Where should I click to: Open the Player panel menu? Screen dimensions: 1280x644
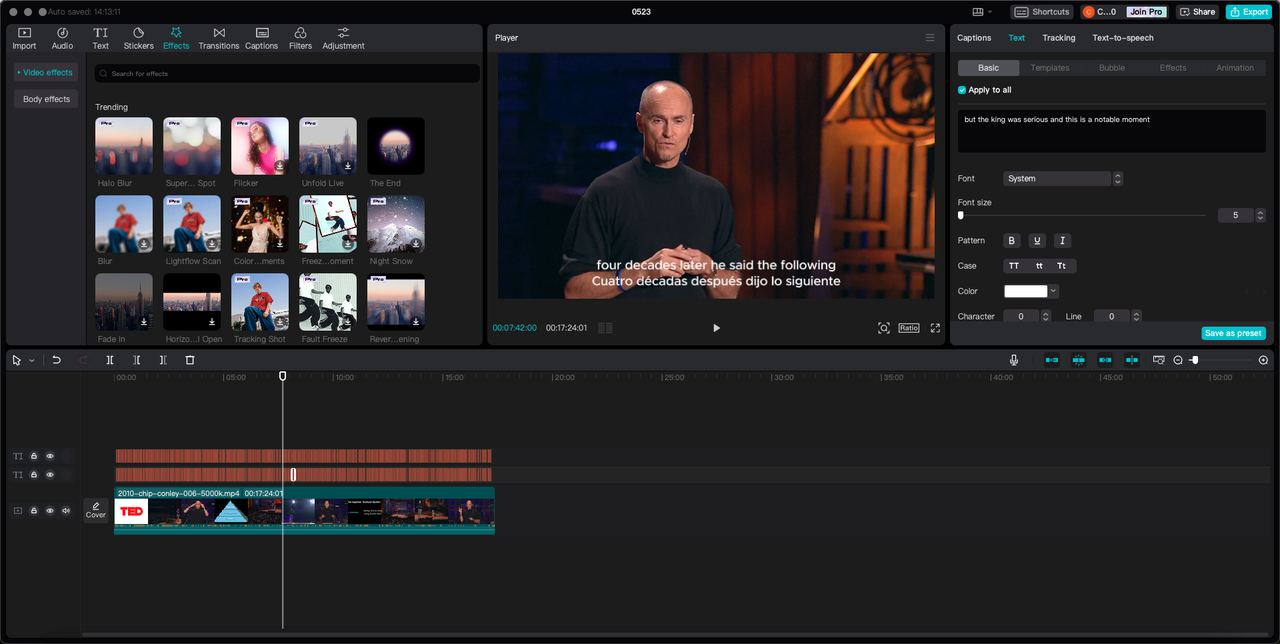[x=929, y=38]
